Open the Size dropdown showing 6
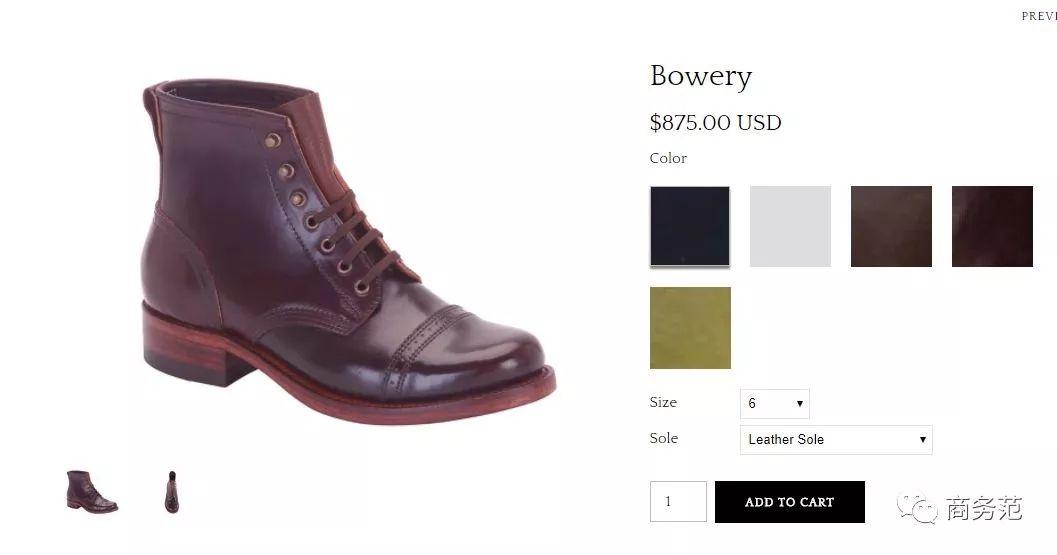 pyautogui.click(x=774, y=404)
